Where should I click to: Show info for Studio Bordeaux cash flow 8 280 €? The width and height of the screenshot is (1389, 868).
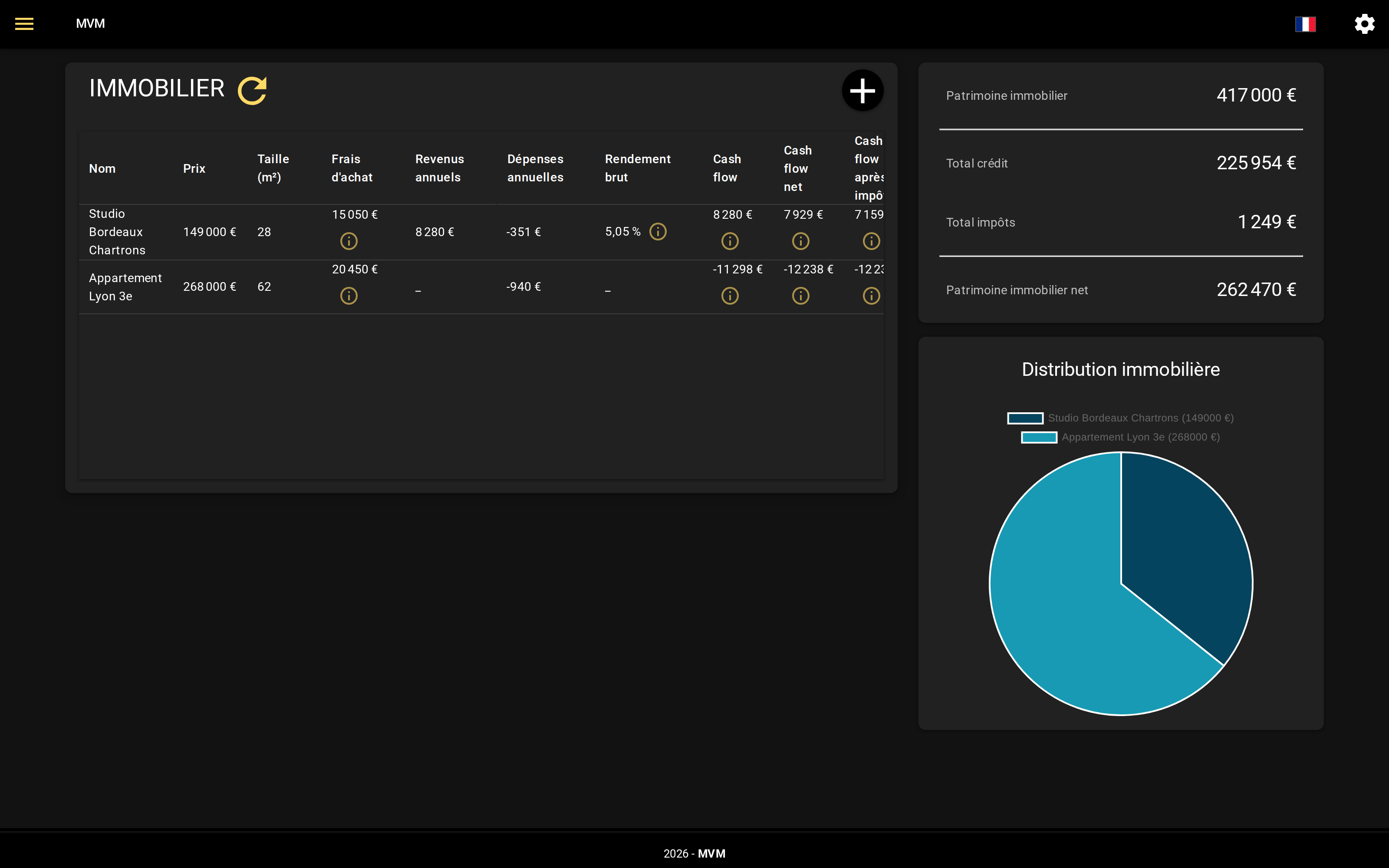coord(730,240)
